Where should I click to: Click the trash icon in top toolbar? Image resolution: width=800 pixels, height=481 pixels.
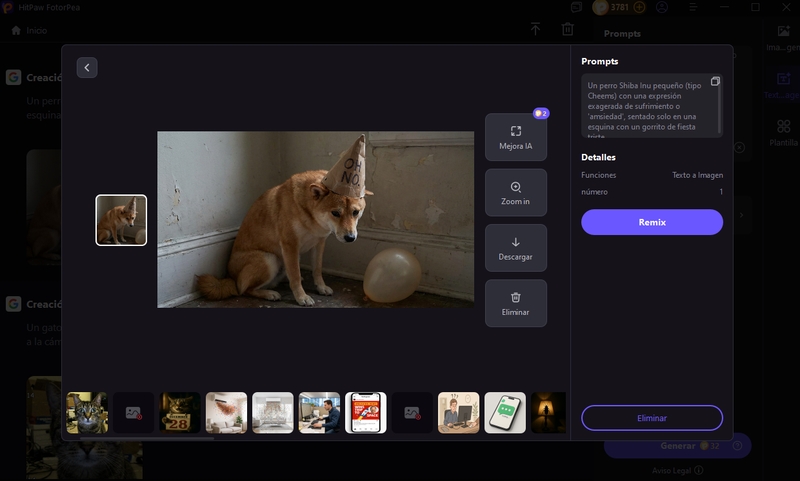[x=568, y=30]
